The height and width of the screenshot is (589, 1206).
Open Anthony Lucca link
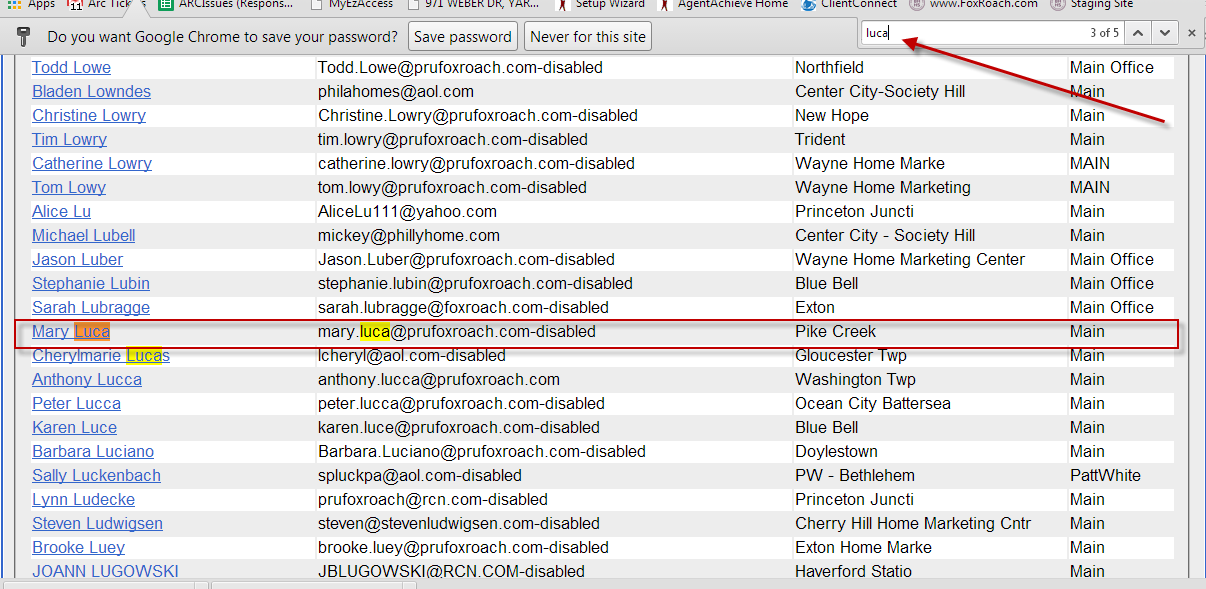[87, 379]
